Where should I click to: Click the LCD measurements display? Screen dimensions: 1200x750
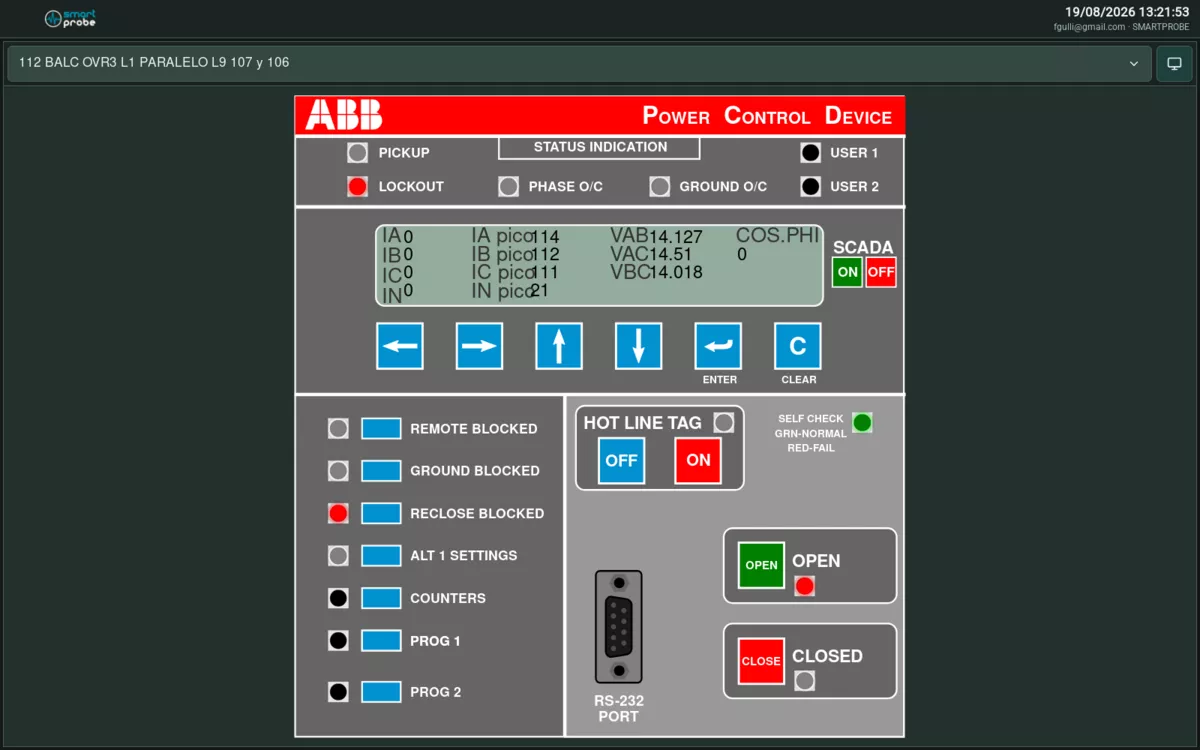[599, 265]
